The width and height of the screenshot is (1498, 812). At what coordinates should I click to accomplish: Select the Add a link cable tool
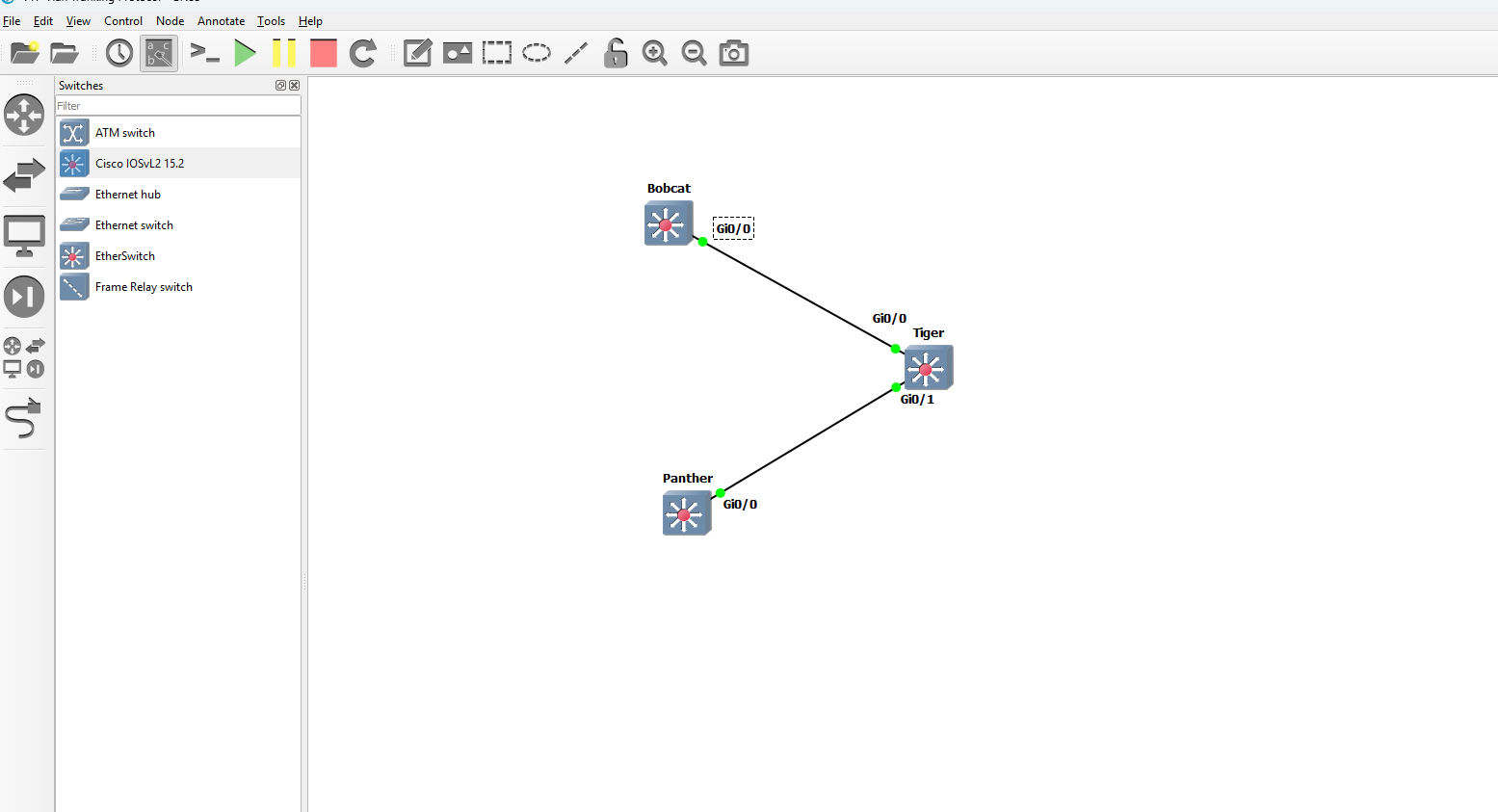[x=24, y=418]
